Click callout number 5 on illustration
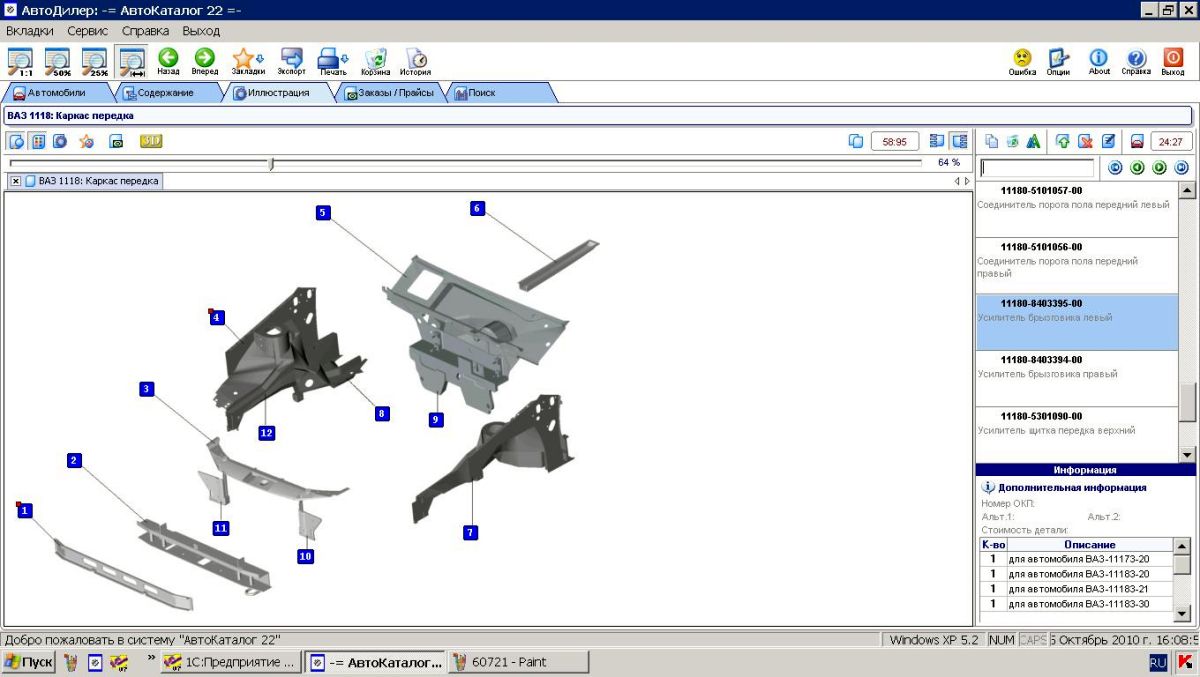 (x=323, y=212)
